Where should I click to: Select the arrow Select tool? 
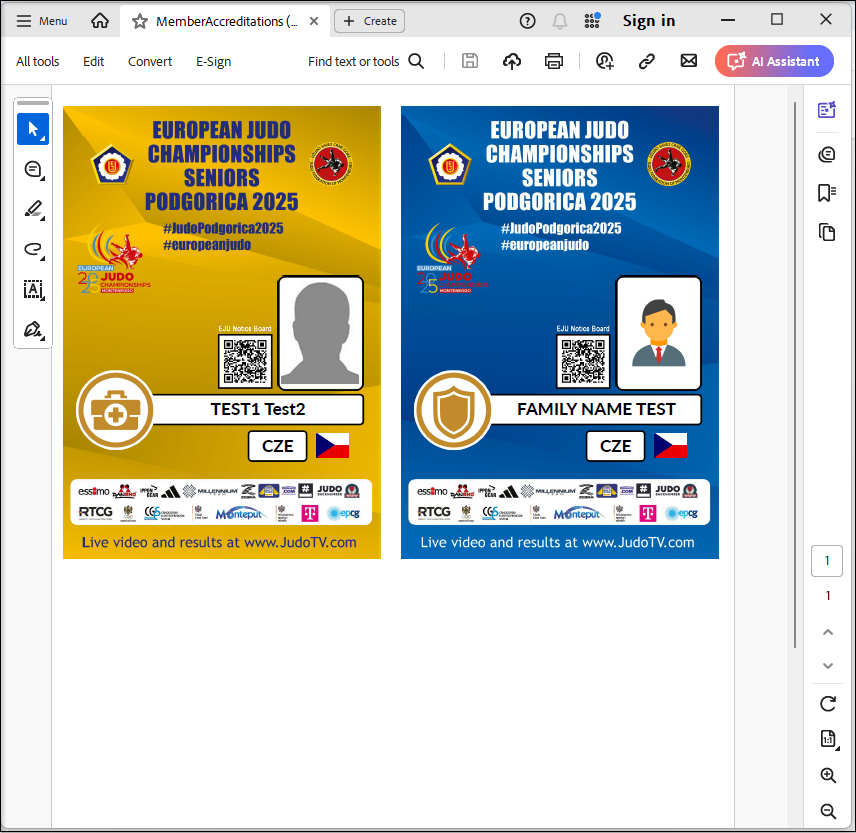point(33,129)
